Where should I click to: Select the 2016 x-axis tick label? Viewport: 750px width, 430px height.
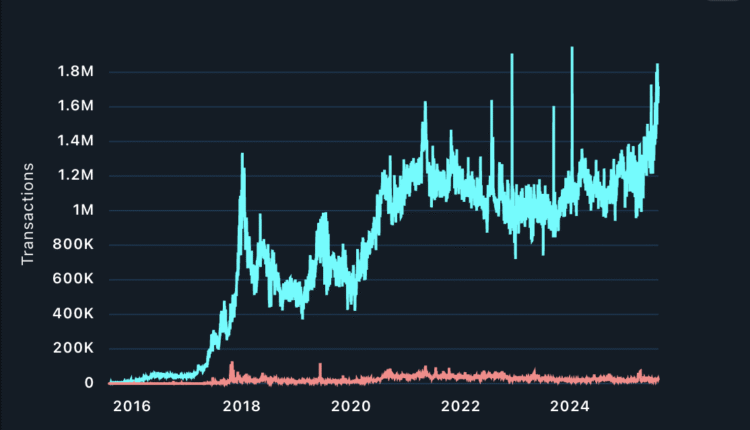132,406
